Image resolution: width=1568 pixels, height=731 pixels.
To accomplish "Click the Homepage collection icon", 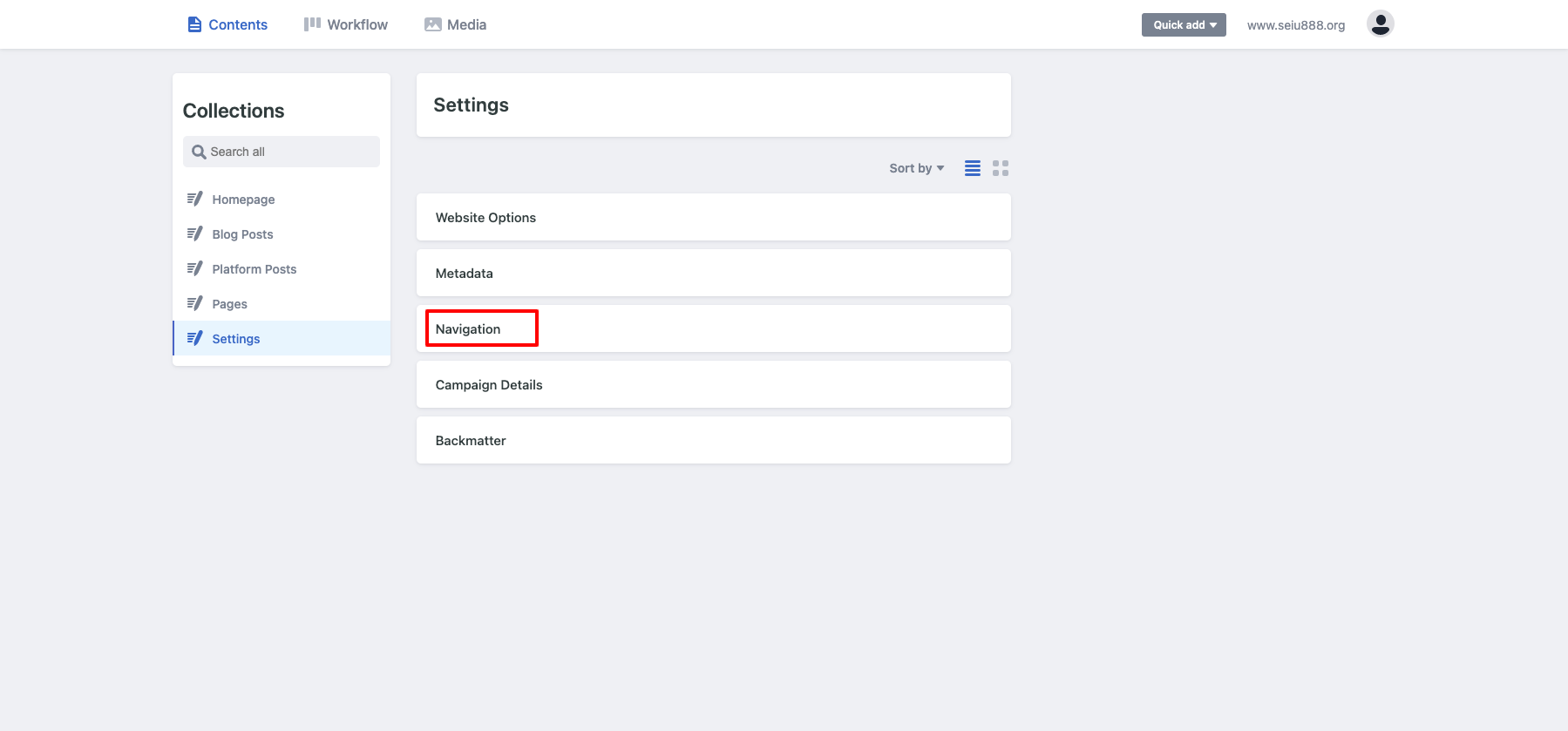I will [195, 199].
